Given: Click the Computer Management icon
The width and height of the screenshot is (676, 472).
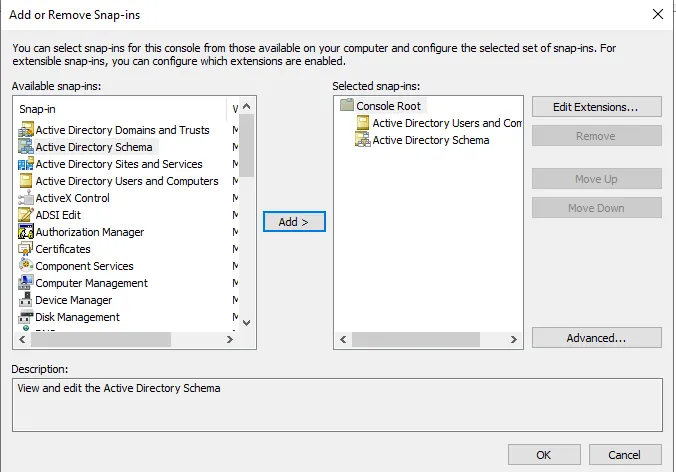Looking at the screenshot, I should 26,283.
